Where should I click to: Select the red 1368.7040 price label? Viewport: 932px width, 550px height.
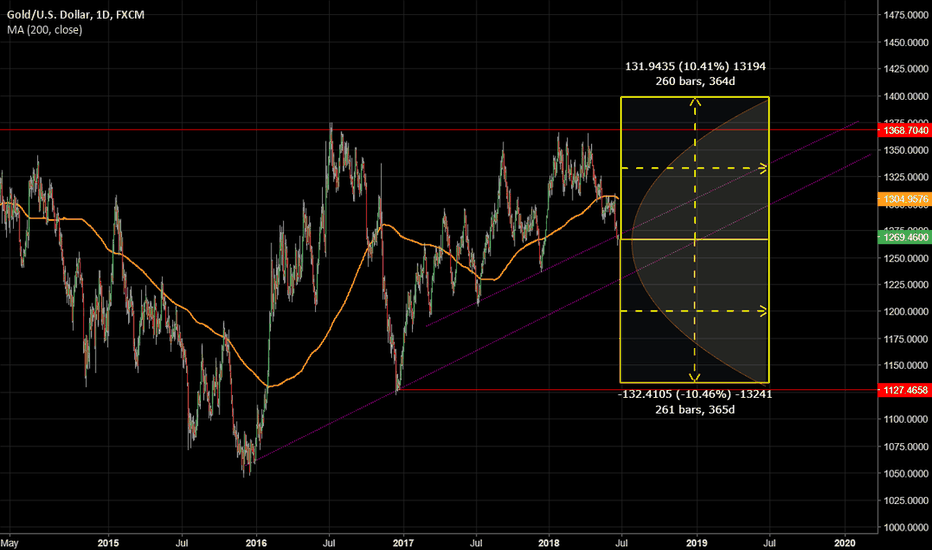pos(904,130)
